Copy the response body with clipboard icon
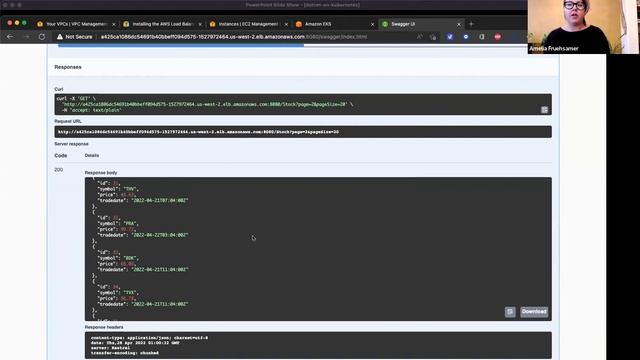The image size is (640, 360). (510, 312)
